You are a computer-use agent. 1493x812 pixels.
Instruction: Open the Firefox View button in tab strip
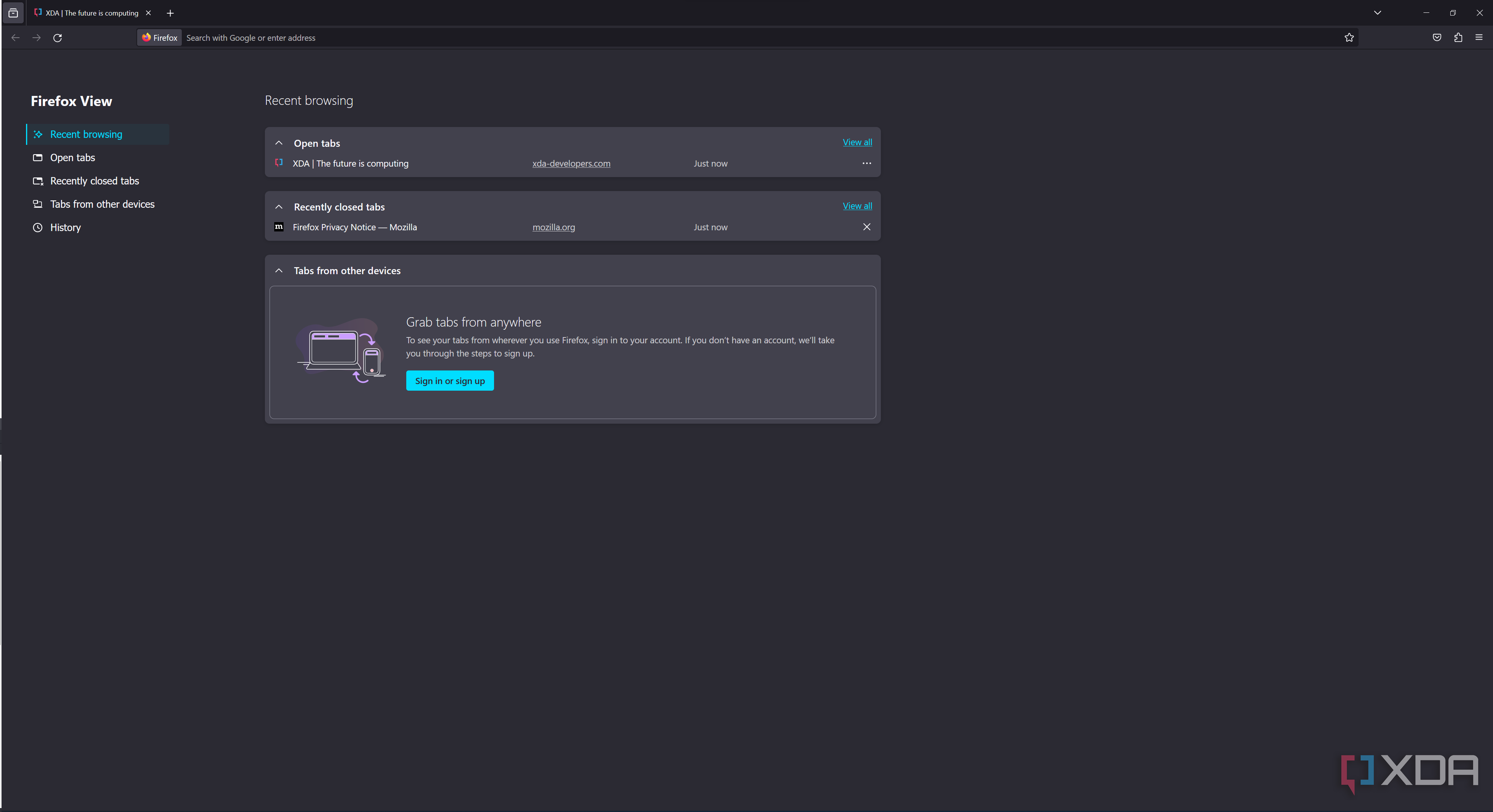[x=13, y=13]
